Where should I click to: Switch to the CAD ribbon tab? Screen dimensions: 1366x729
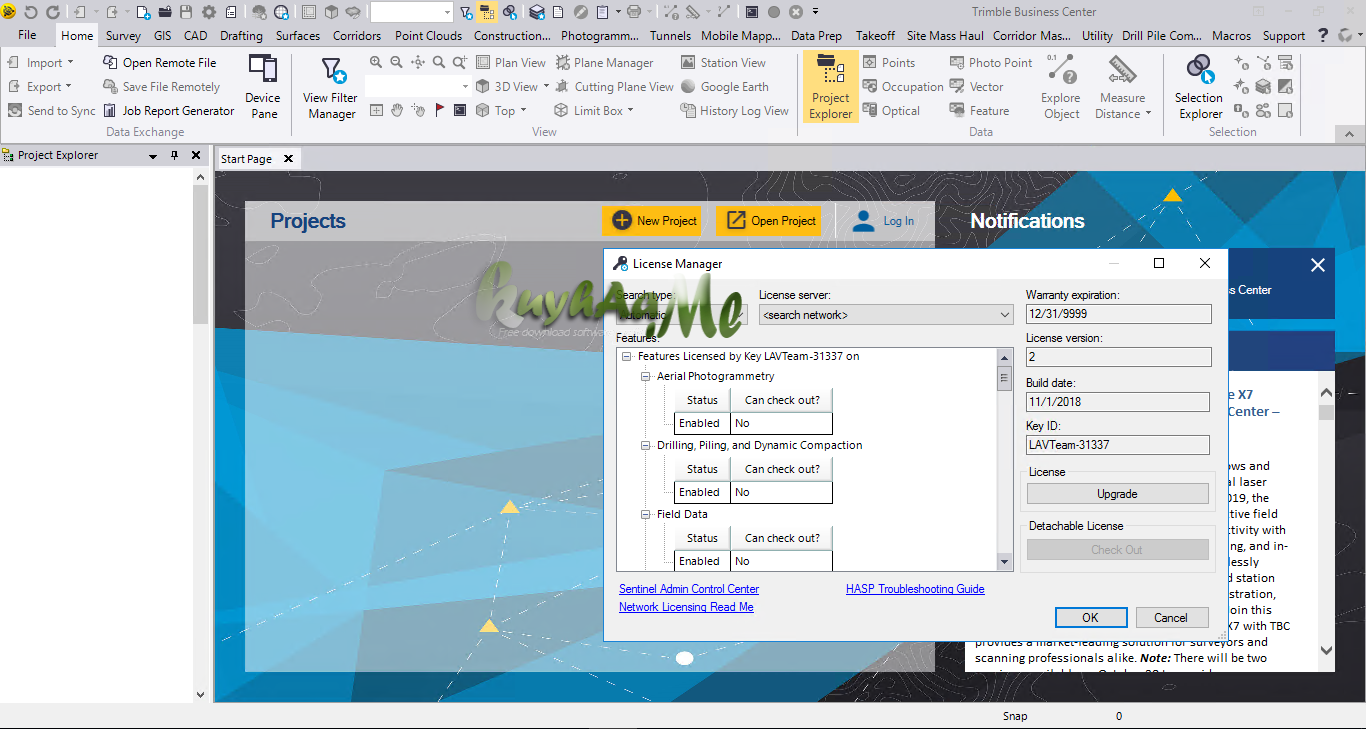196,35
